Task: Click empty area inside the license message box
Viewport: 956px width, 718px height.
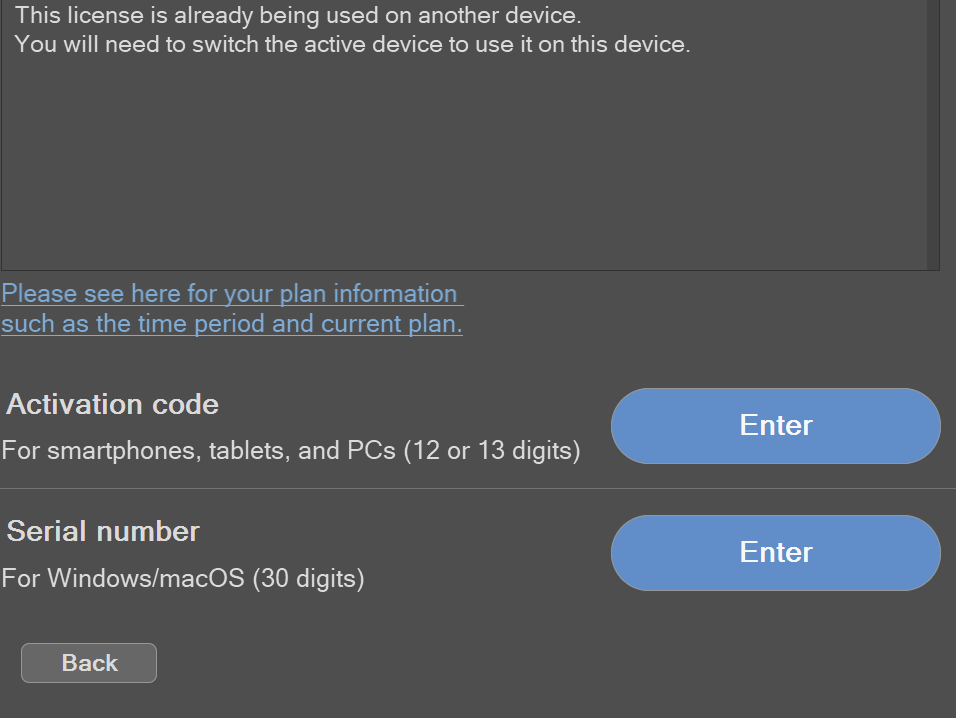Action: pos(460,170)
